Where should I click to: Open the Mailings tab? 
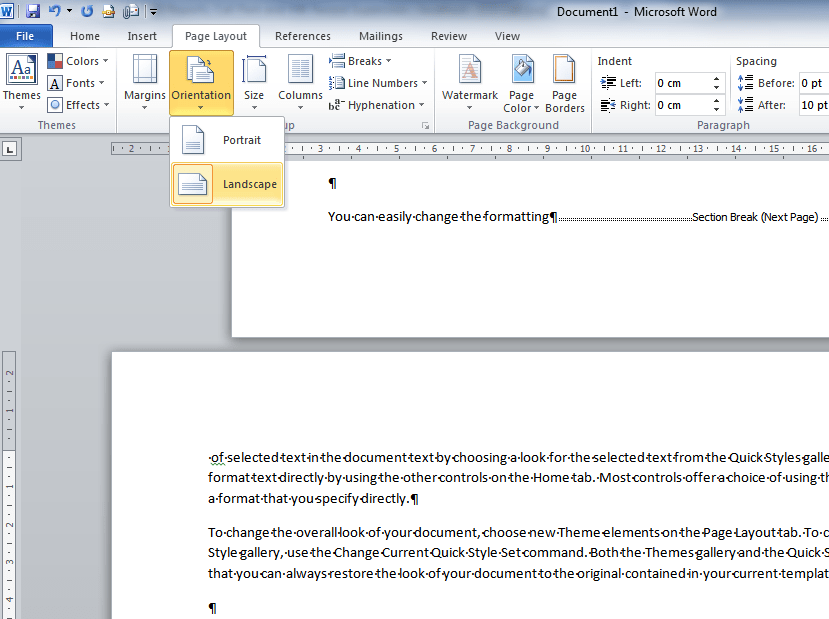[x=380, y=35]
